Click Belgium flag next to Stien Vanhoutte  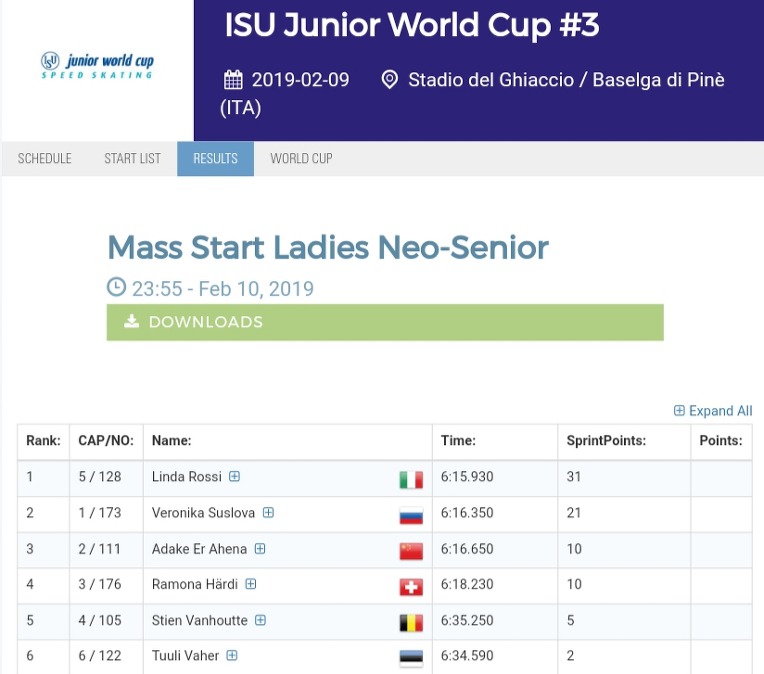pos(410,623)
